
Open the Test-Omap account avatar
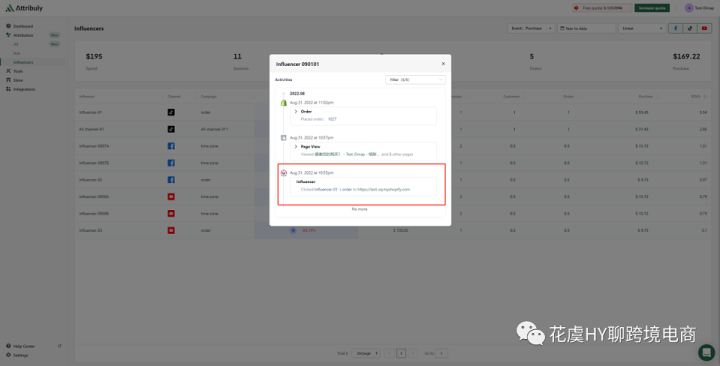pyautogui.click(x=689, y=8)
